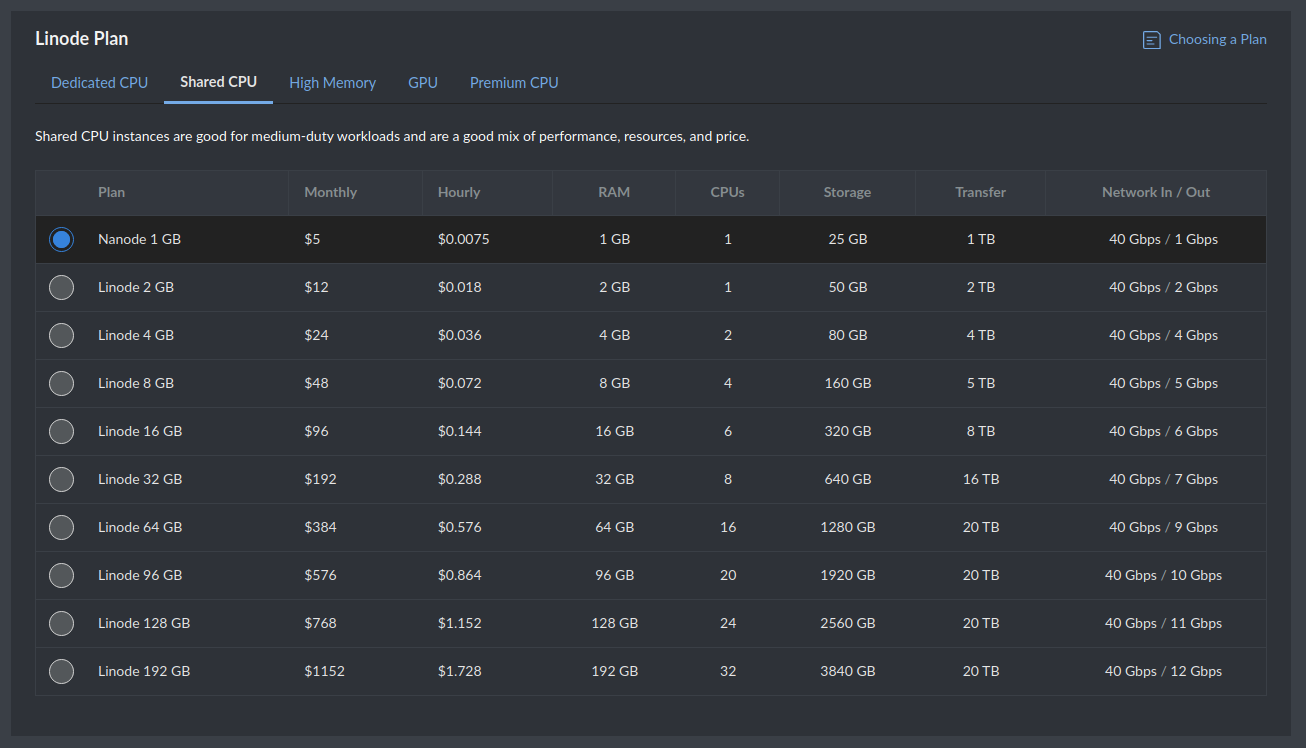Select the Shared CPU tab
The width and height of the screenshot is (1306, 748).
tap(218, 82)
